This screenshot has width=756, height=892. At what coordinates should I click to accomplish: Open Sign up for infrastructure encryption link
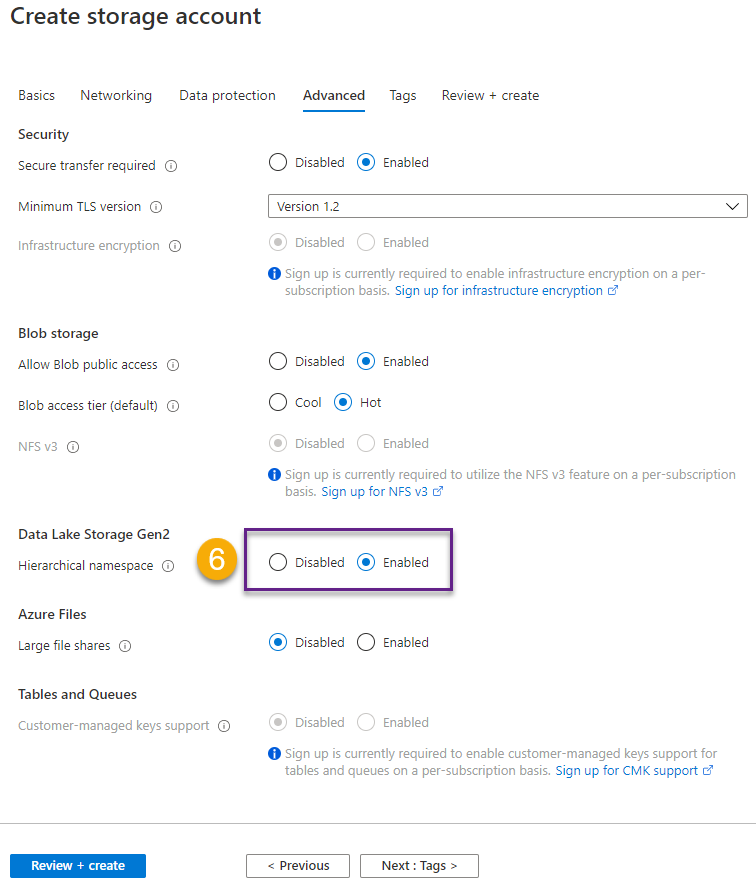point(499,290)
